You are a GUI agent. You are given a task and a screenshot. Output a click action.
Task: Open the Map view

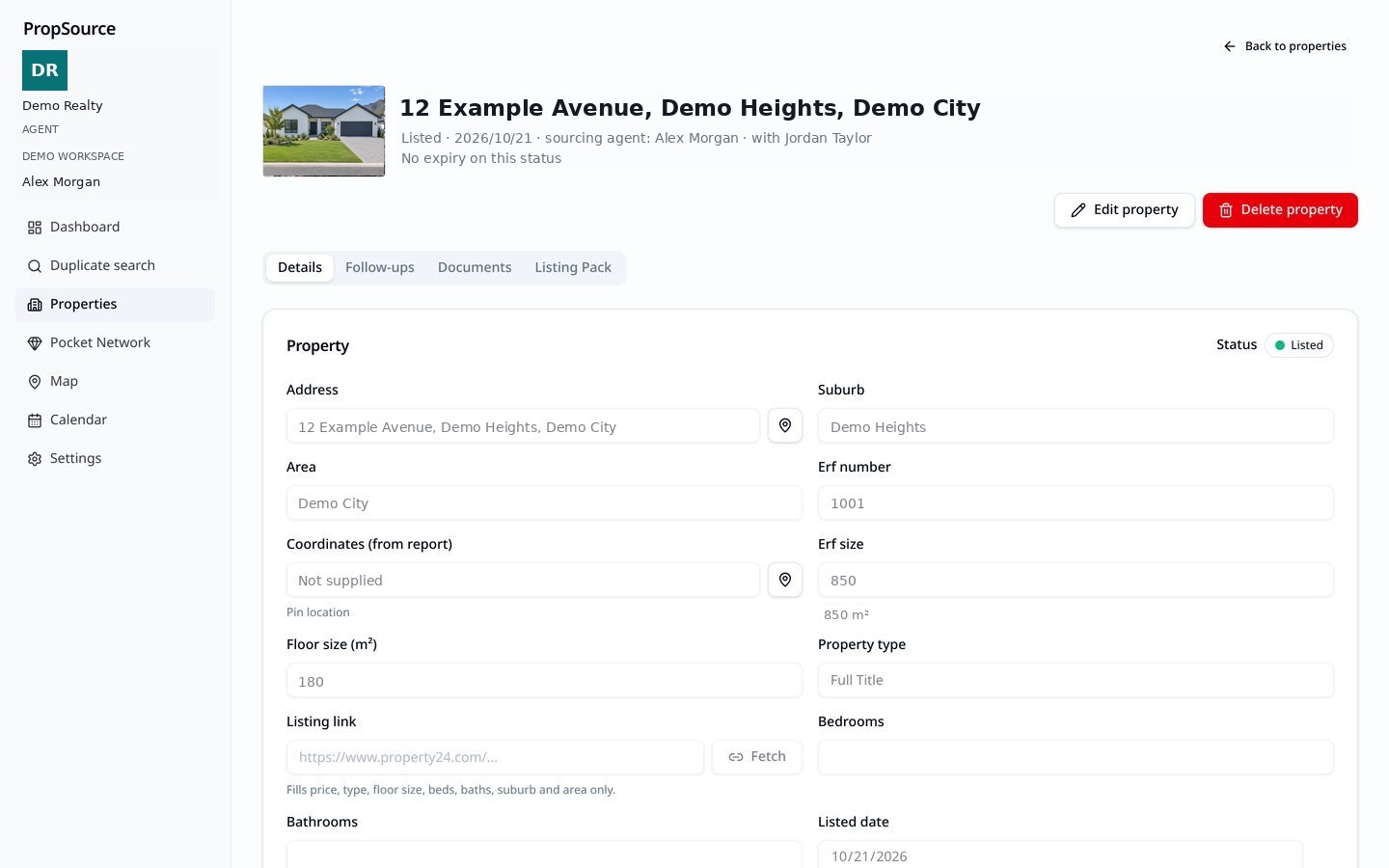point(115,382)
